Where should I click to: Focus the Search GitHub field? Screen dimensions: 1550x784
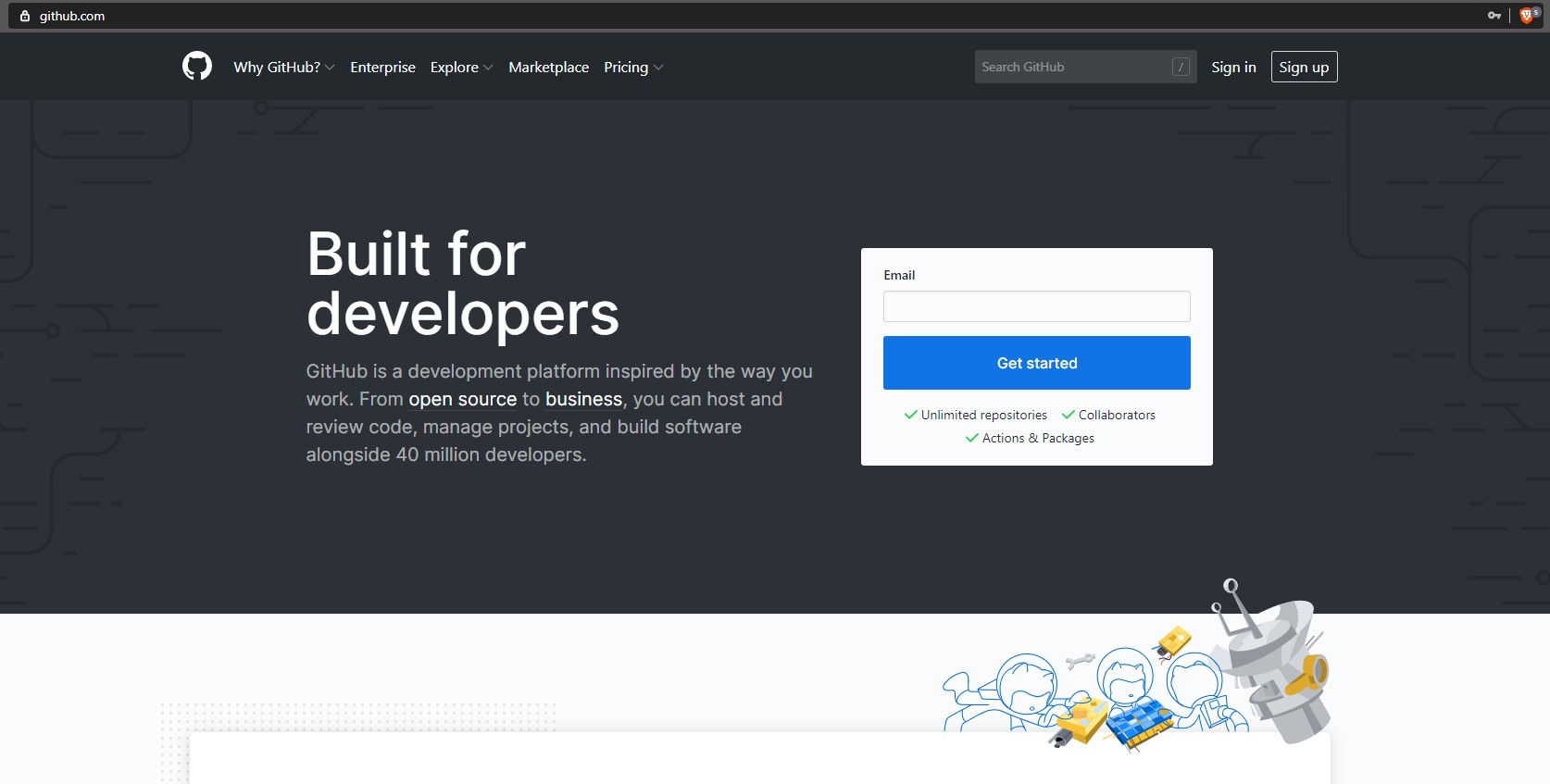pos(1085,67)
